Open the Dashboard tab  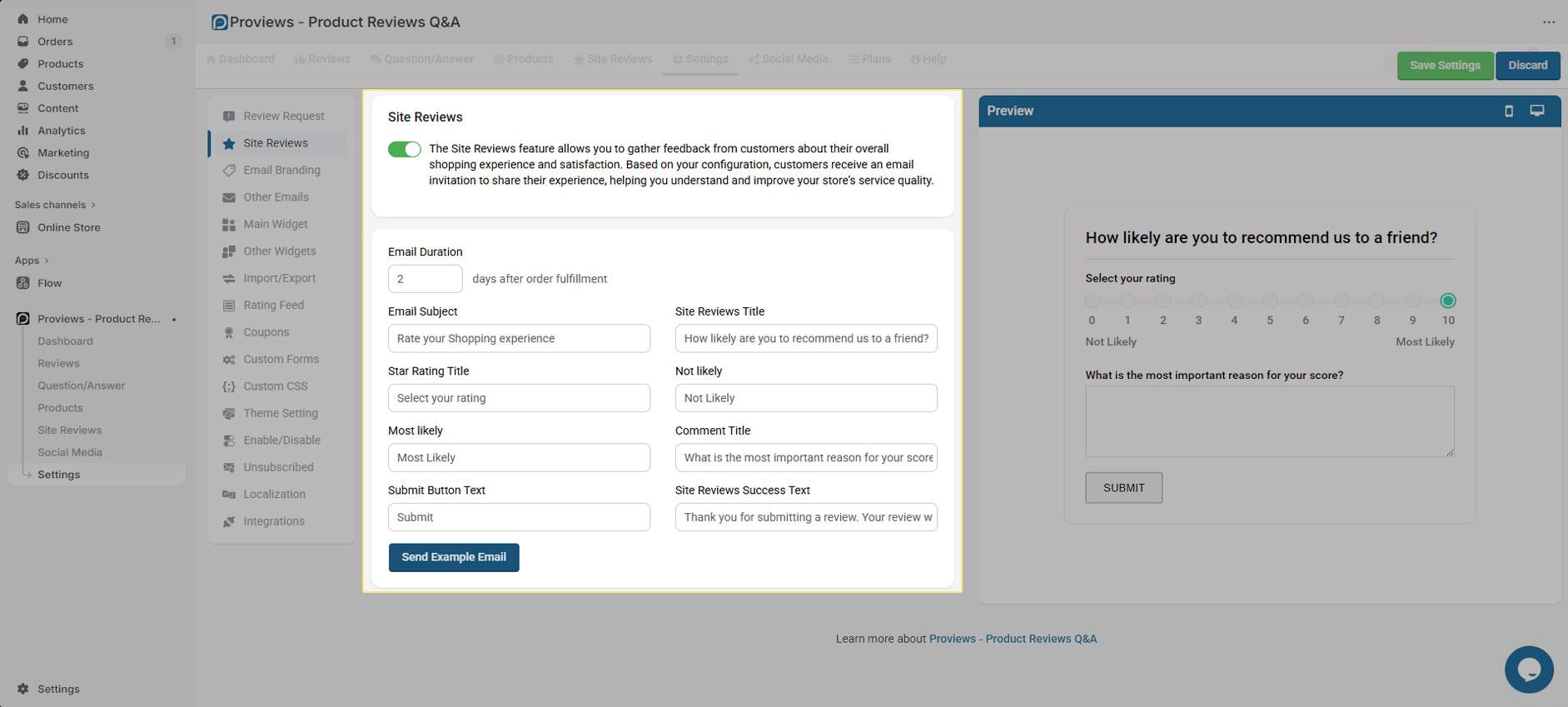point(241,59)
